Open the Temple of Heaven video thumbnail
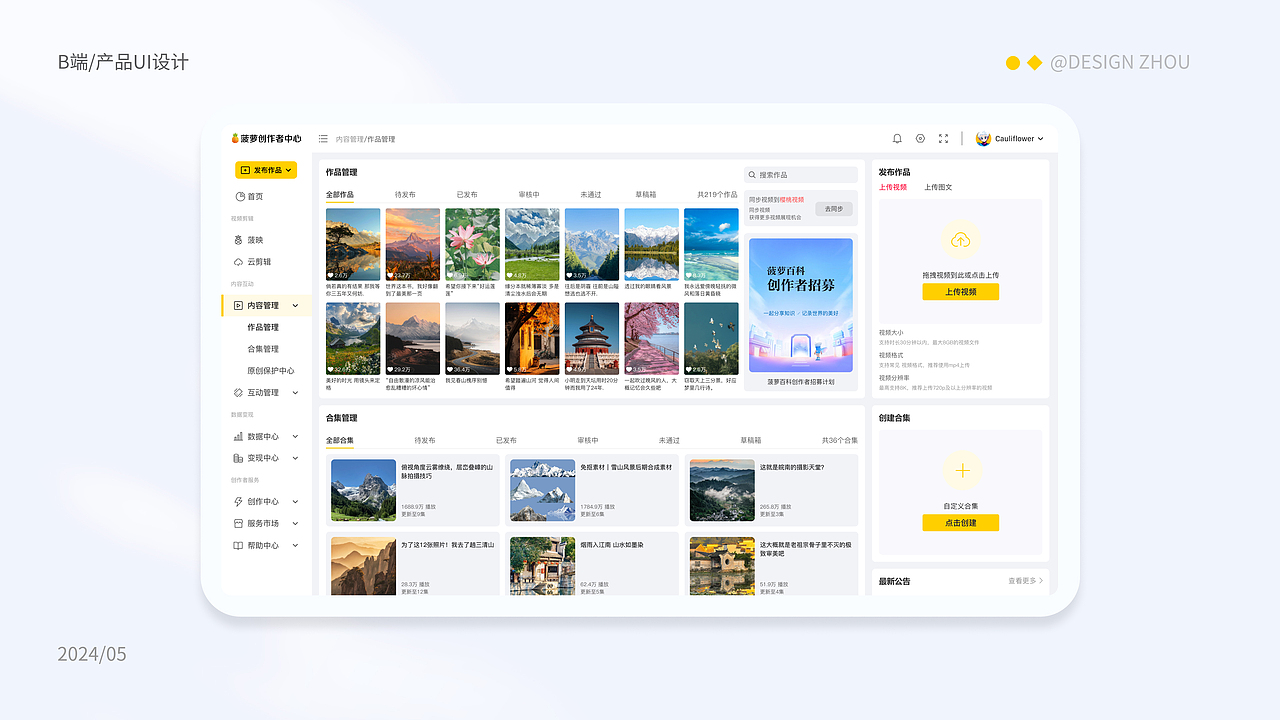This screenshot has width=1280, height=720. (592, 338)
